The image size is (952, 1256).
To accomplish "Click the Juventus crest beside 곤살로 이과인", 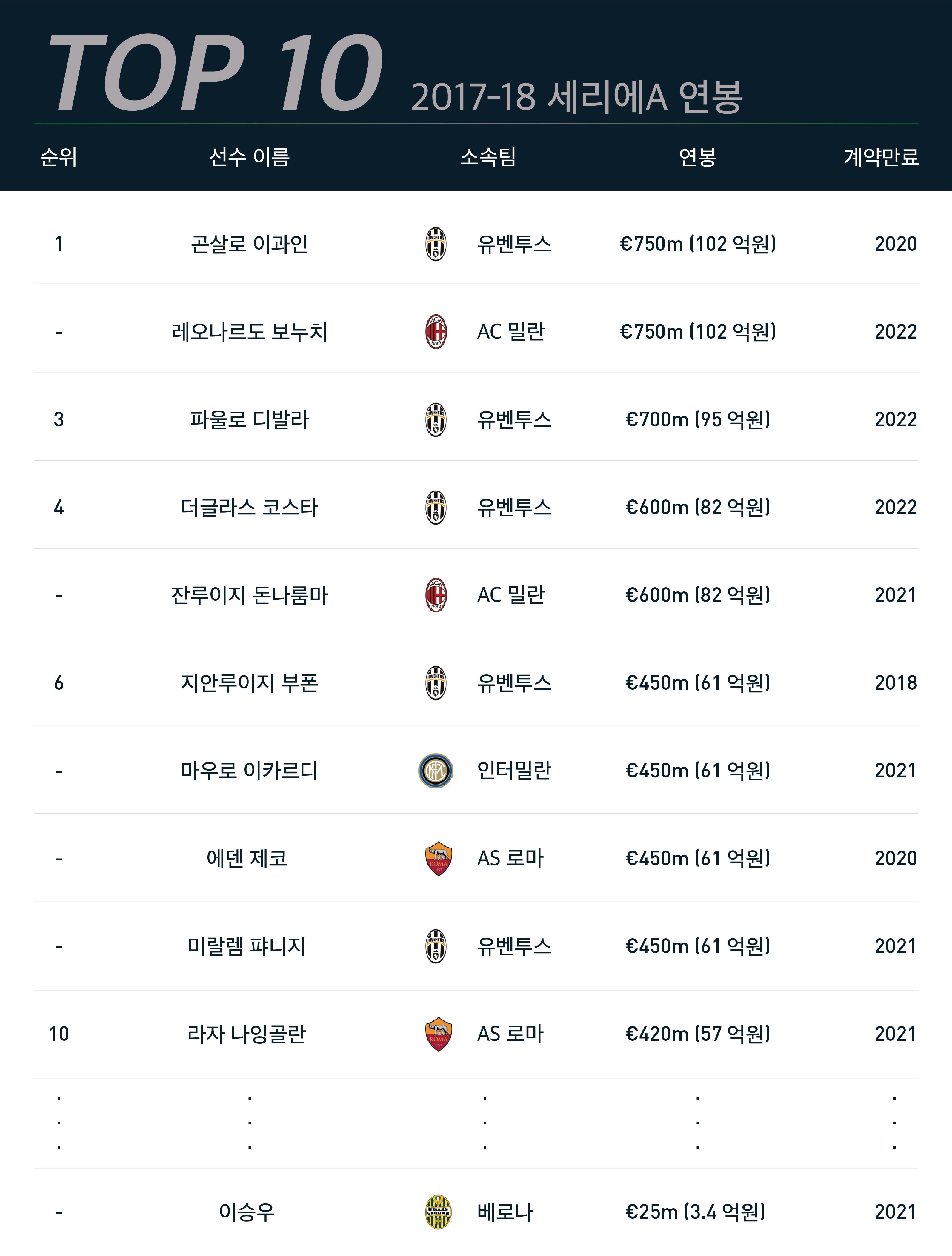I will click(x=436, y=244).
